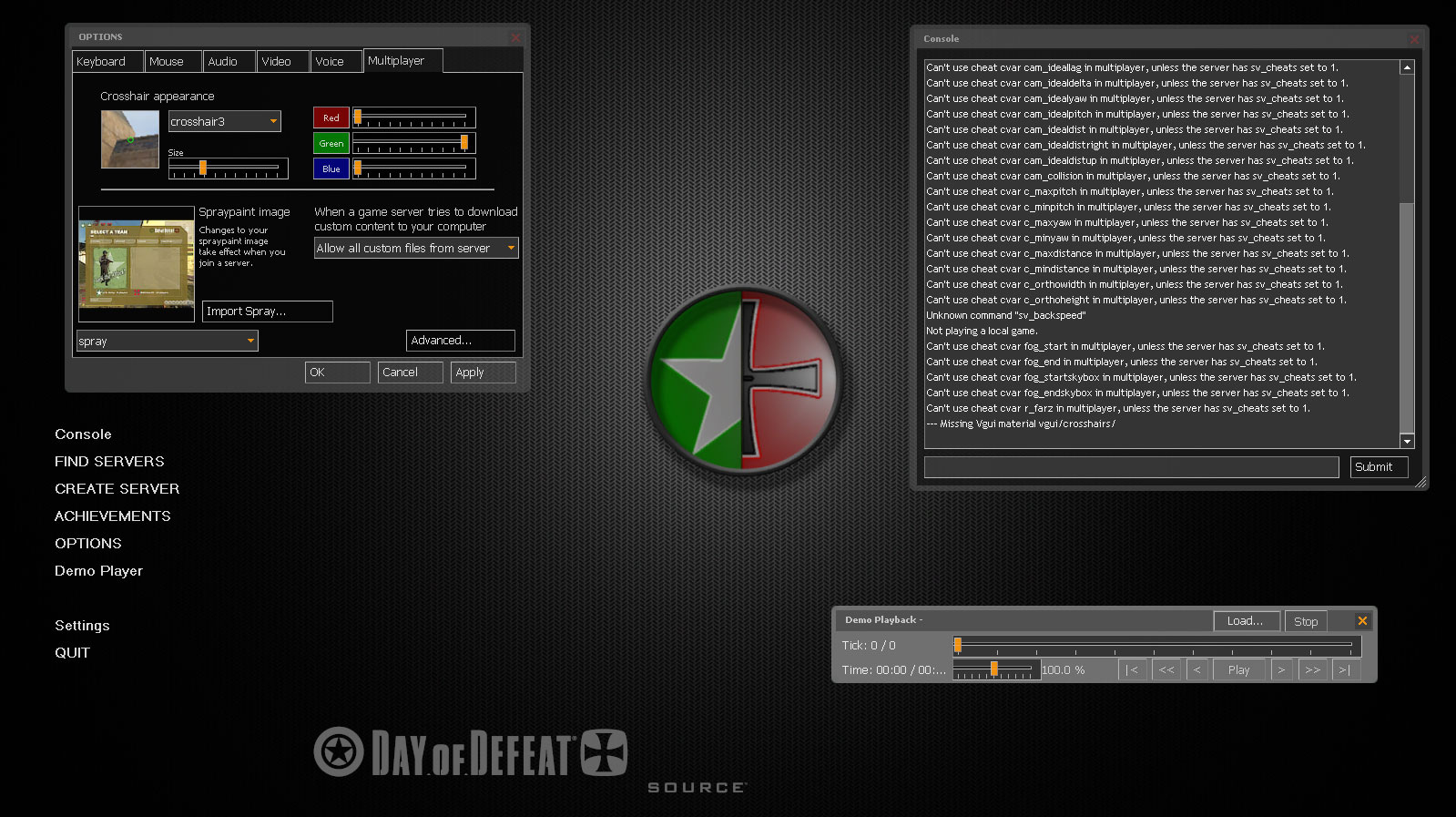Jump to demo start with |< button
The width and height of the screenshot is (1456, 817).
click(x=1132, y=670)
